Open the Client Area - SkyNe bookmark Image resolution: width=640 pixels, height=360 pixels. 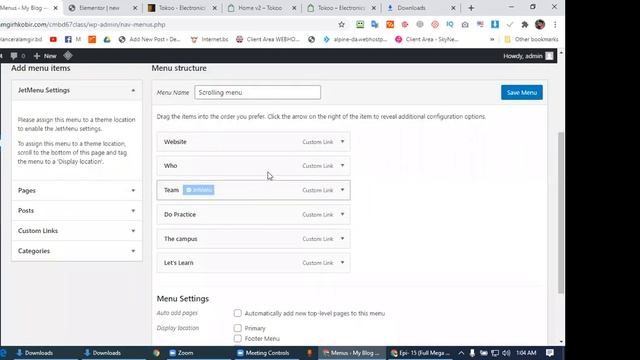pos(427,40)
